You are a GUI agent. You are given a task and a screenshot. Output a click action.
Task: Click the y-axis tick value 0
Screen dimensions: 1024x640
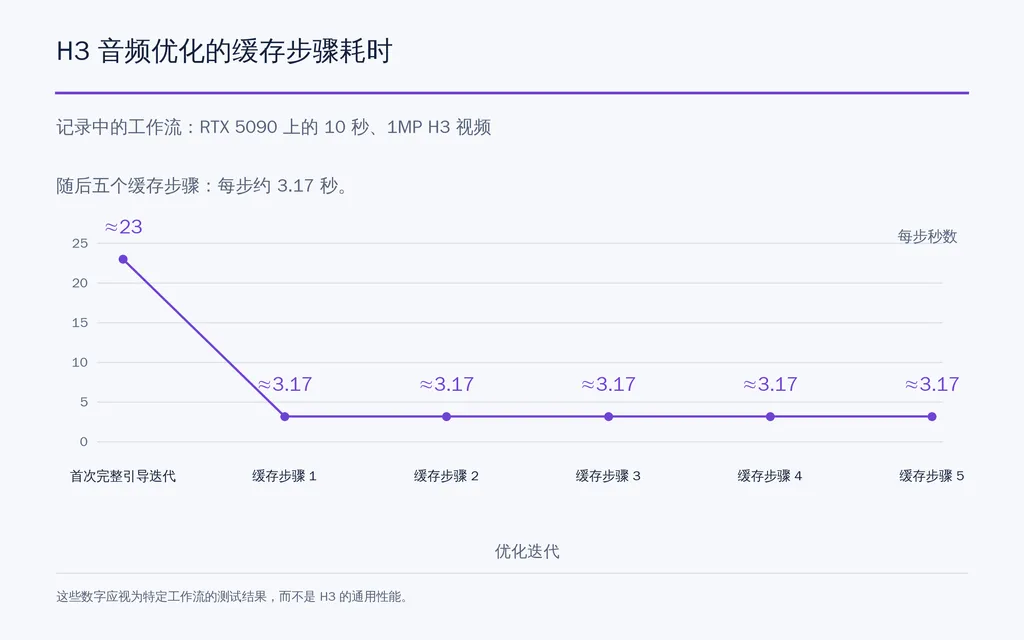pos(84,442)
